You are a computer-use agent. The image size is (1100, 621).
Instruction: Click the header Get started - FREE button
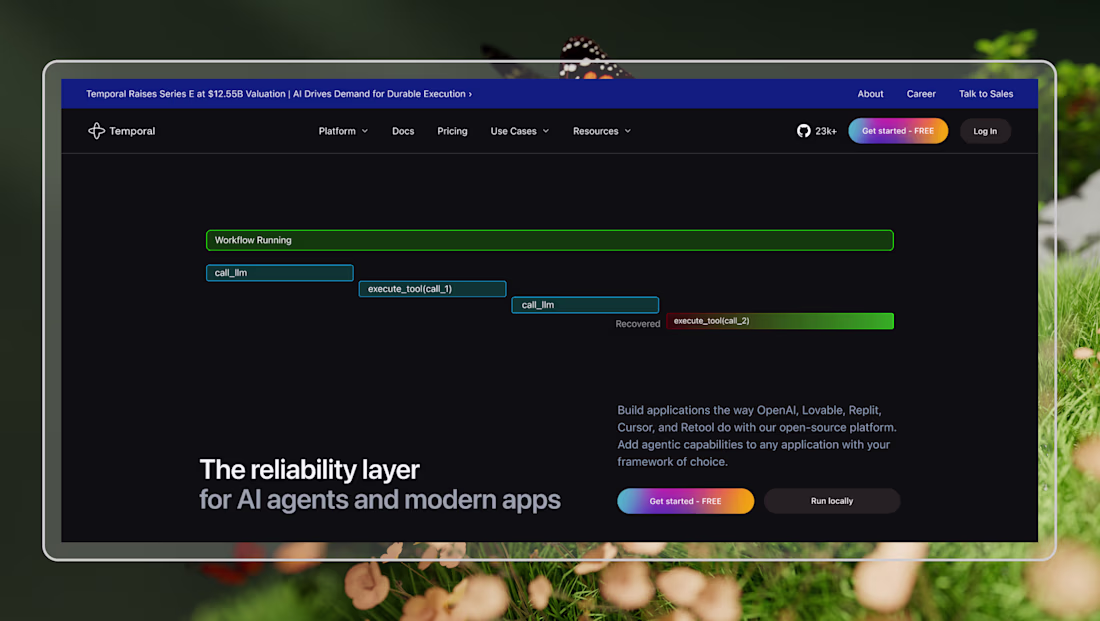(x=898, y=131)
